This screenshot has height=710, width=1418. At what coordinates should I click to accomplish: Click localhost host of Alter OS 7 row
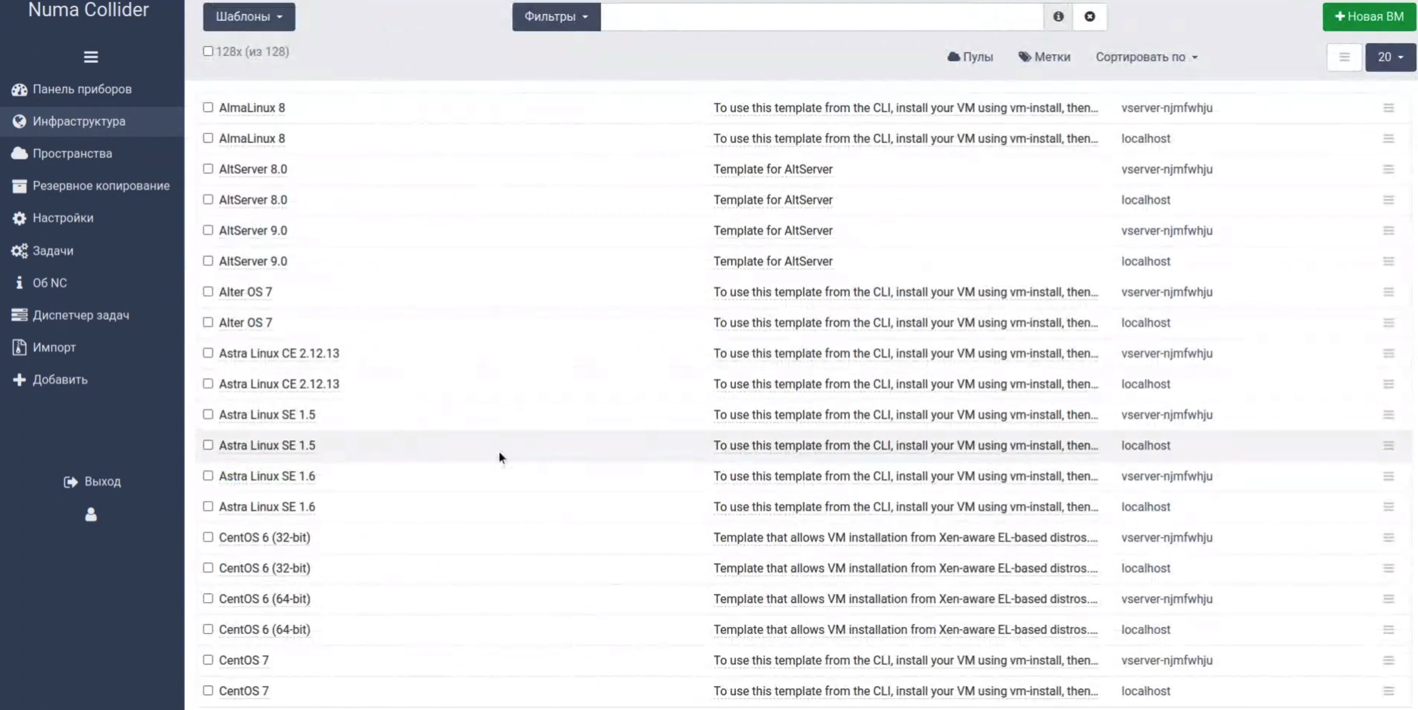[1146, 323]
